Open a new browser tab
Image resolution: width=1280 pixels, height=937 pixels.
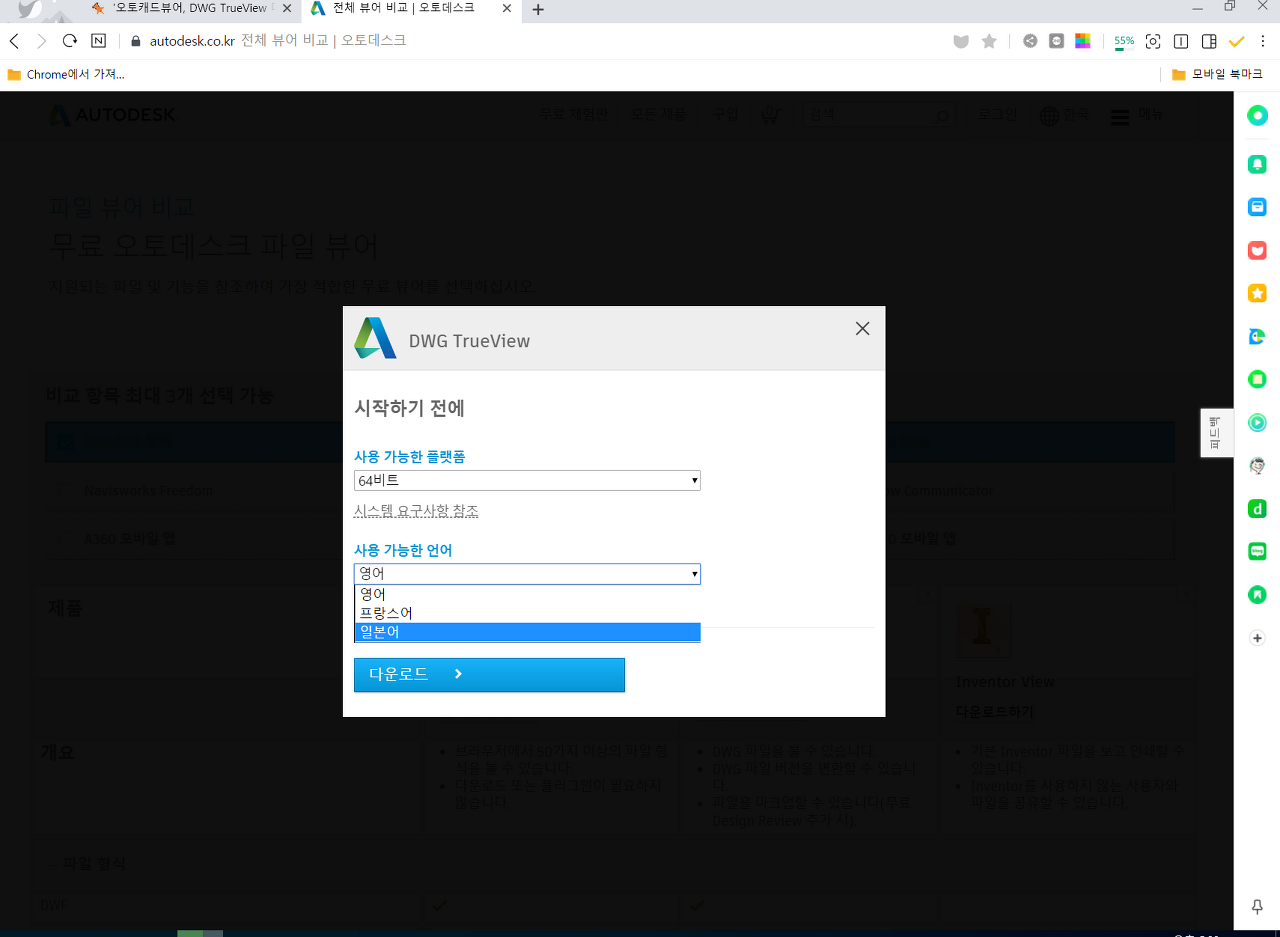[538, 10]
